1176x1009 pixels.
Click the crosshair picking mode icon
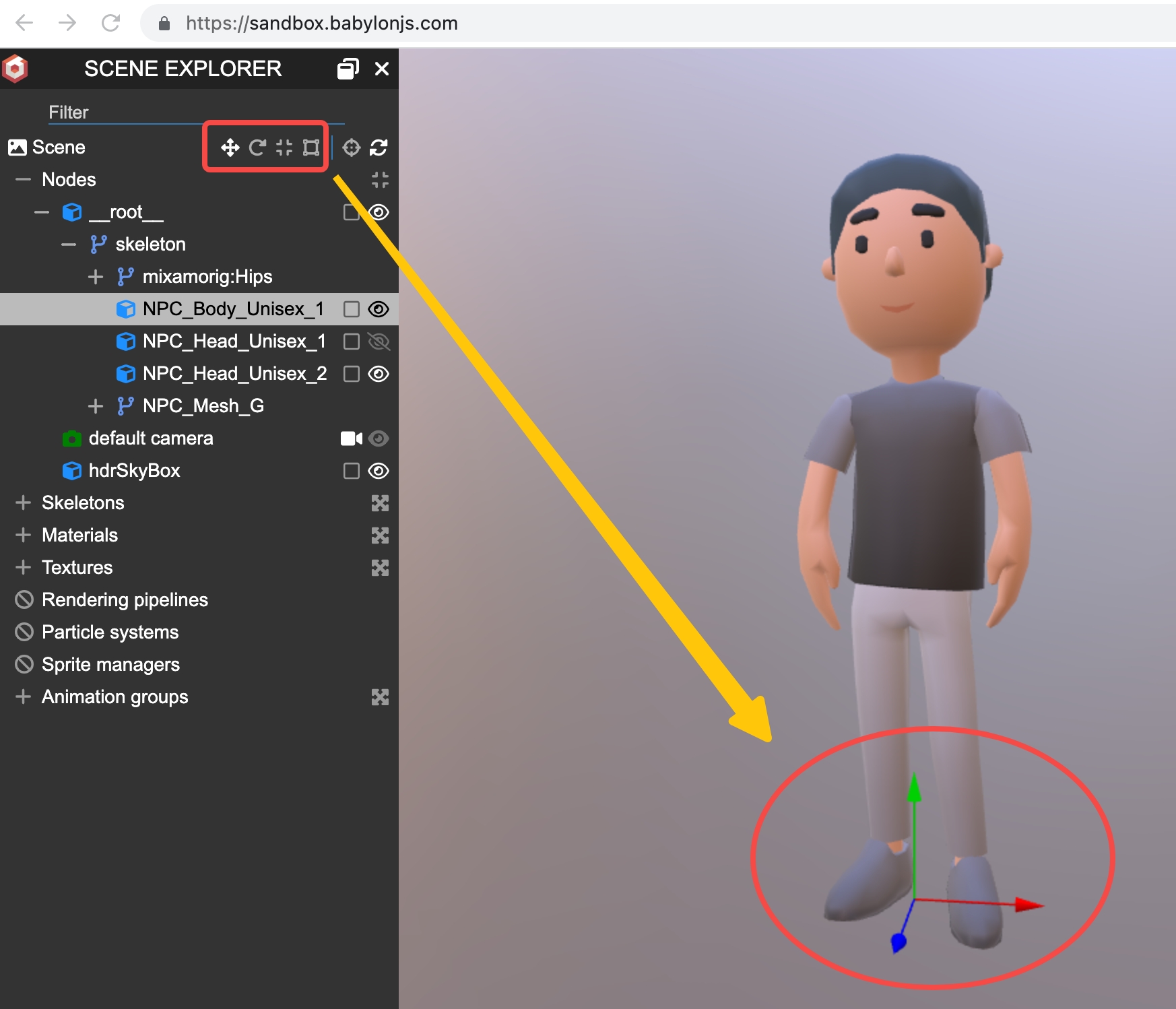click(x=352, y=148)
